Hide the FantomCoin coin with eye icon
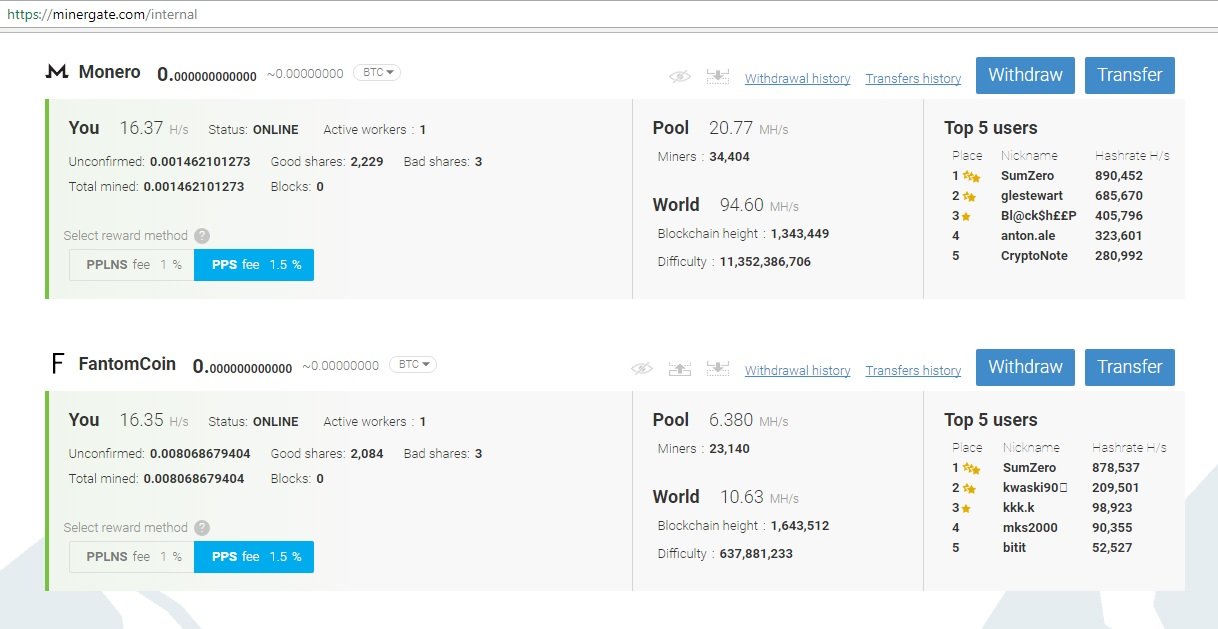This screenshot has width=1218, height=629. click(x=642, y=369)
